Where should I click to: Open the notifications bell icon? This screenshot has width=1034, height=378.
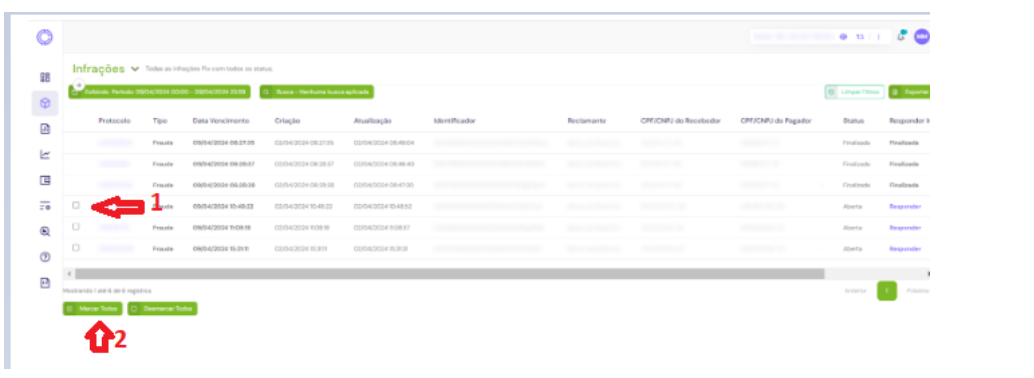tap(901, 36)
